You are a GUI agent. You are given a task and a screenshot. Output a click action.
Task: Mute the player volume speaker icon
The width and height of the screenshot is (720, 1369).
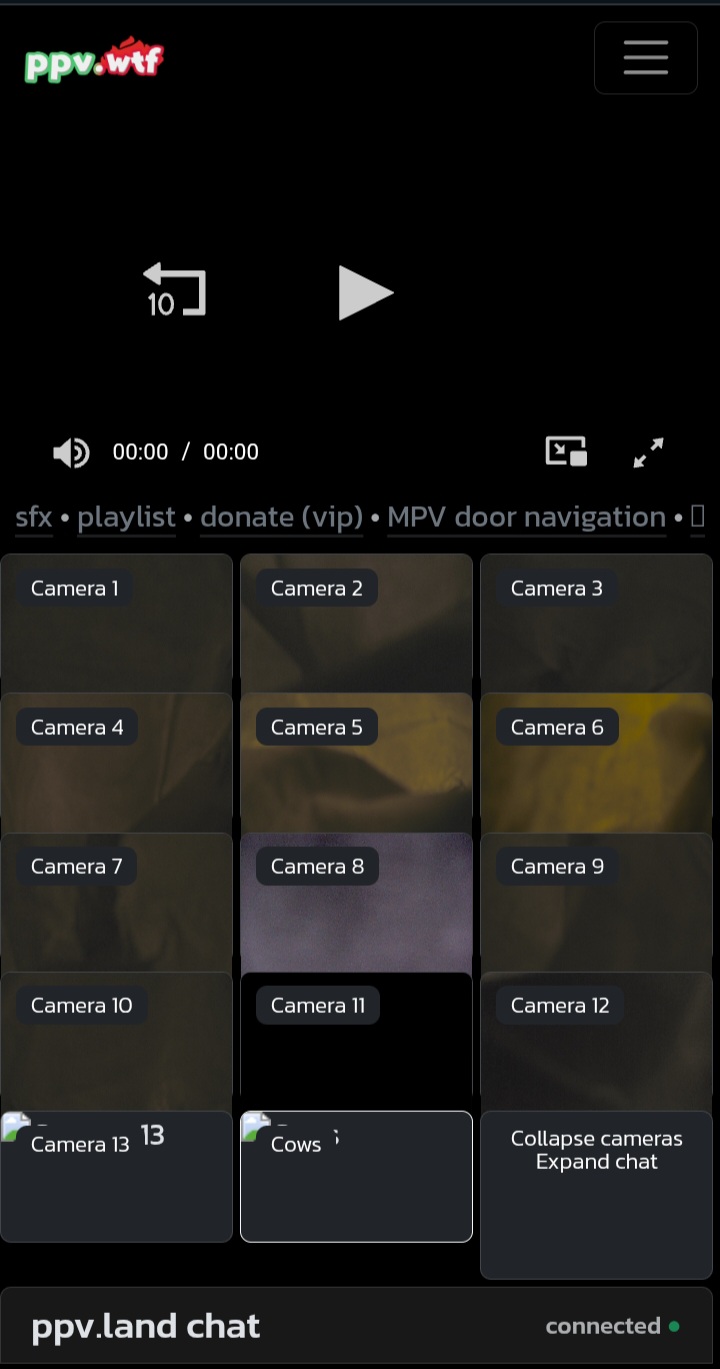tap(71, 452)
